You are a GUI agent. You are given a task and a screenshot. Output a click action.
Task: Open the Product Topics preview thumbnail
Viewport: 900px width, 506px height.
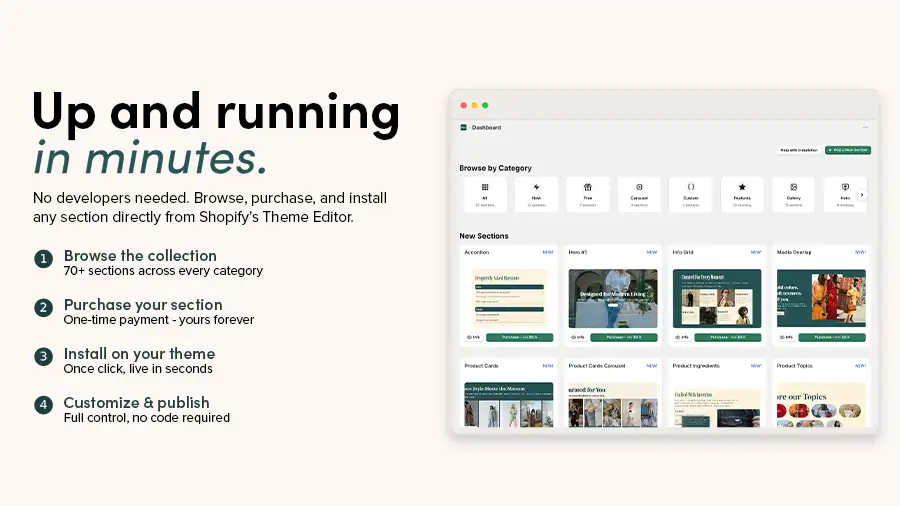[x=821, y=405]
